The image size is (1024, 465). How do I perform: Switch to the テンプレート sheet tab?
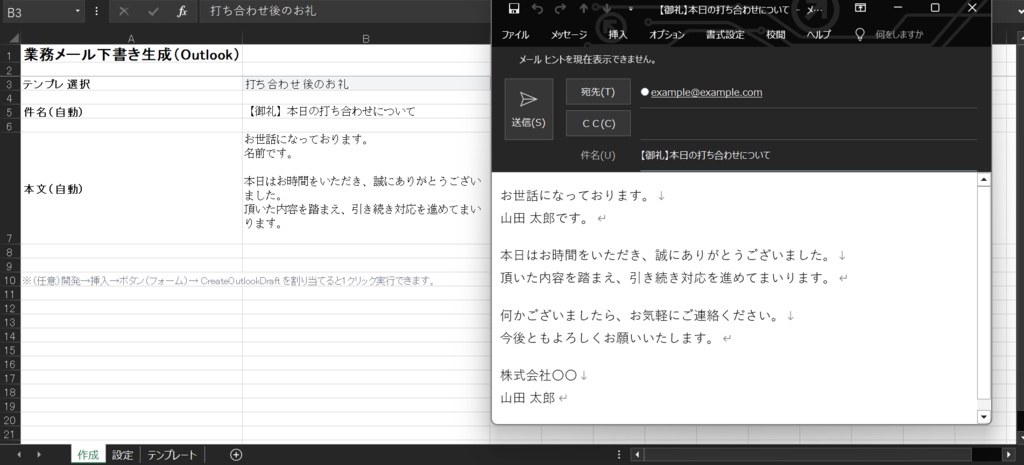tap(172, 455)
